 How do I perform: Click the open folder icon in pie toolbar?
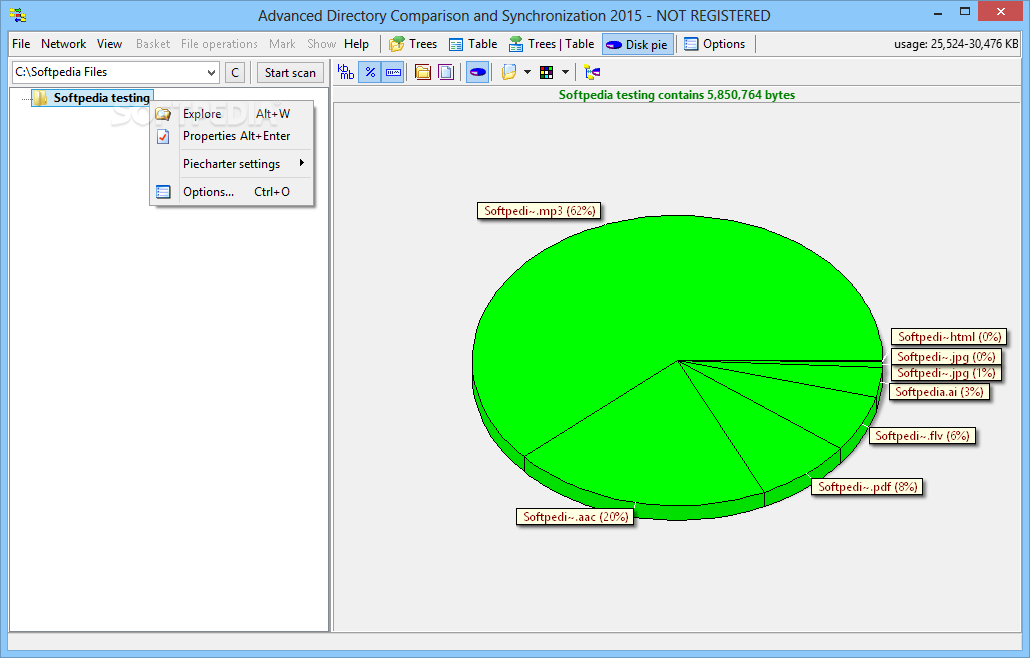pyautogui.click(x=509, y=72)
